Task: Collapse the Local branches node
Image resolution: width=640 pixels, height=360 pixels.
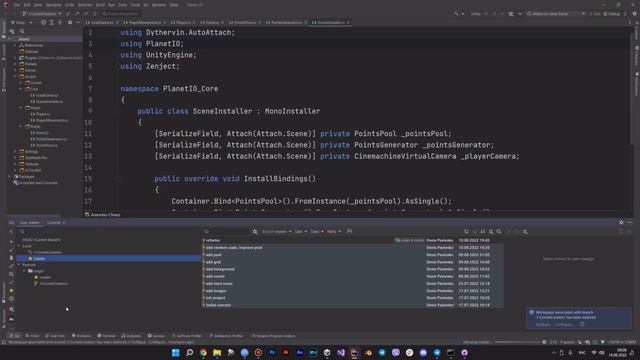Action: [19, 246]
